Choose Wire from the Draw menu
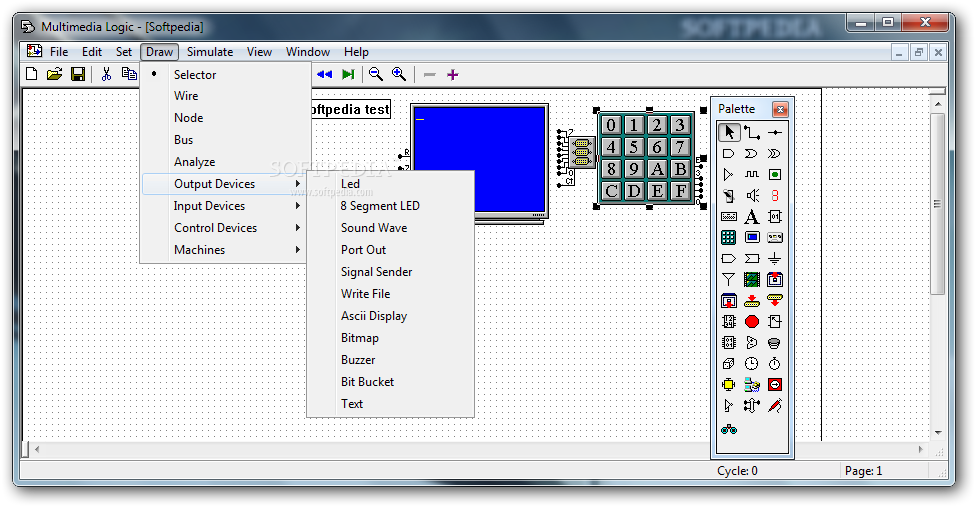Screen dimensions: 976x507 [224, 96]
